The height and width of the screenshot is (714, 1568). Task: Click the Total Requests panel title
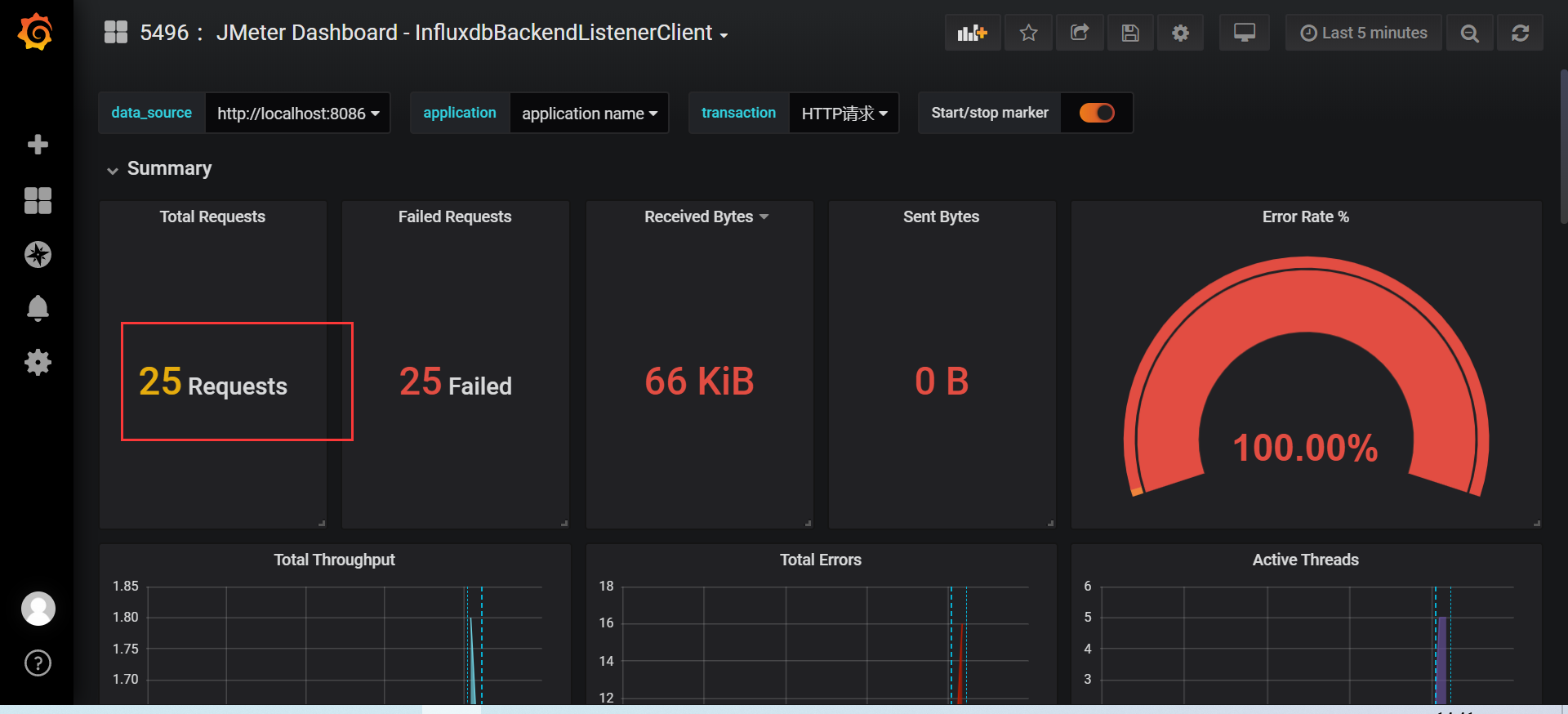[212, 216]
